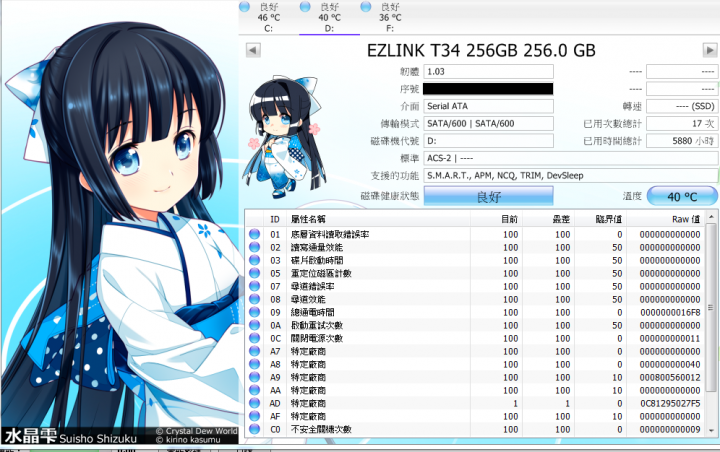Click the status orb for attribute AF

click(x=254, y=416)
